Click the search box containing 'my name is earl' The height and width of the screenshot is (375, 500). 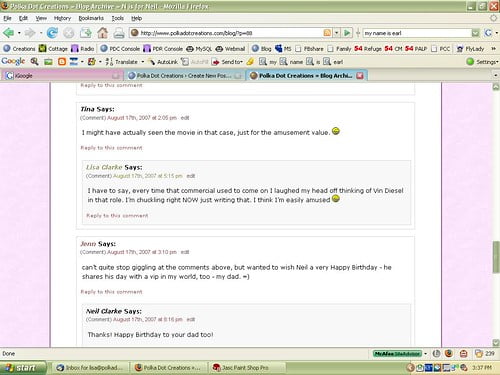[x=417, y=33]
